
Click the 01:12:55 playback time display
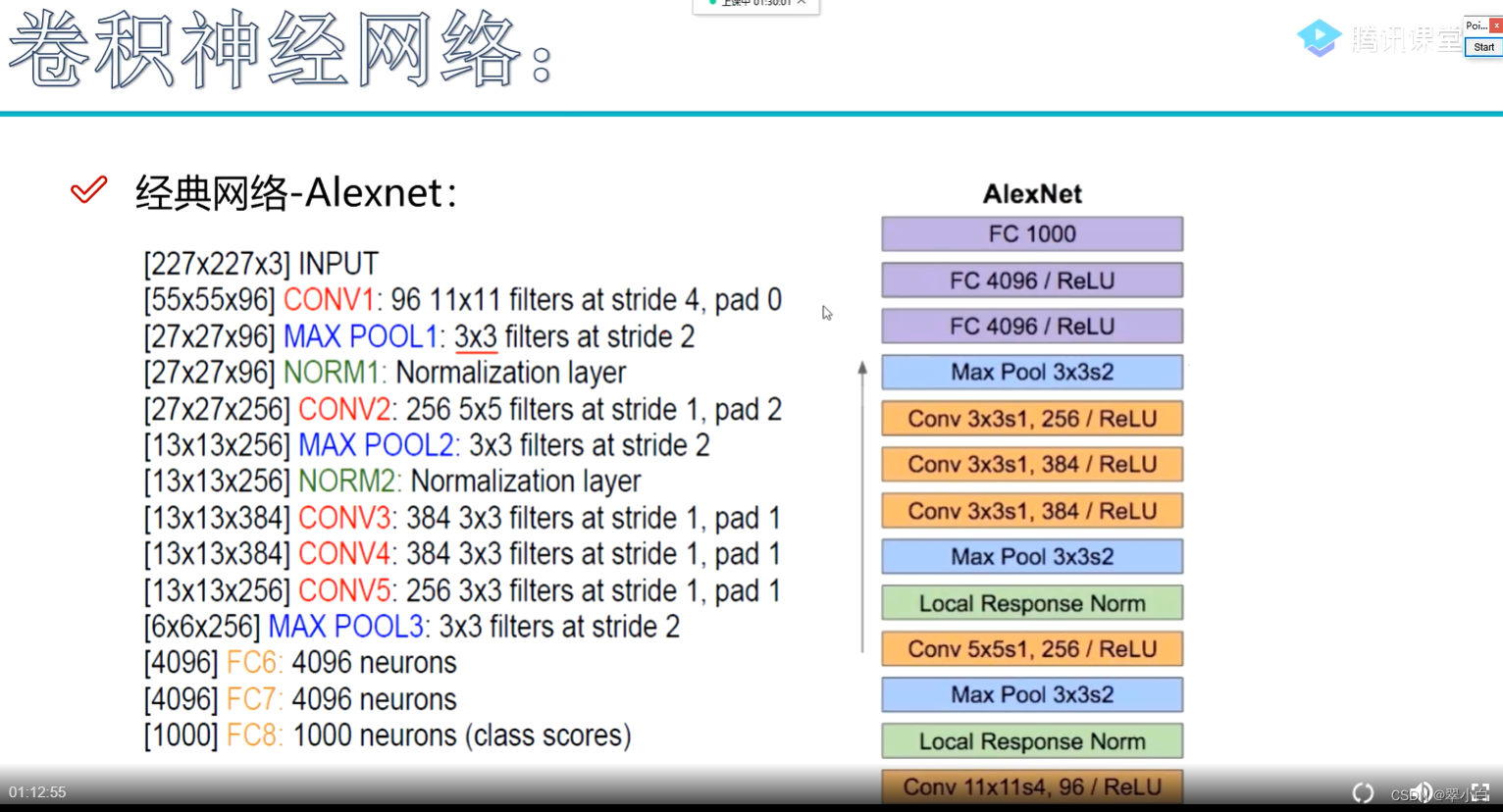pos(37,792)
